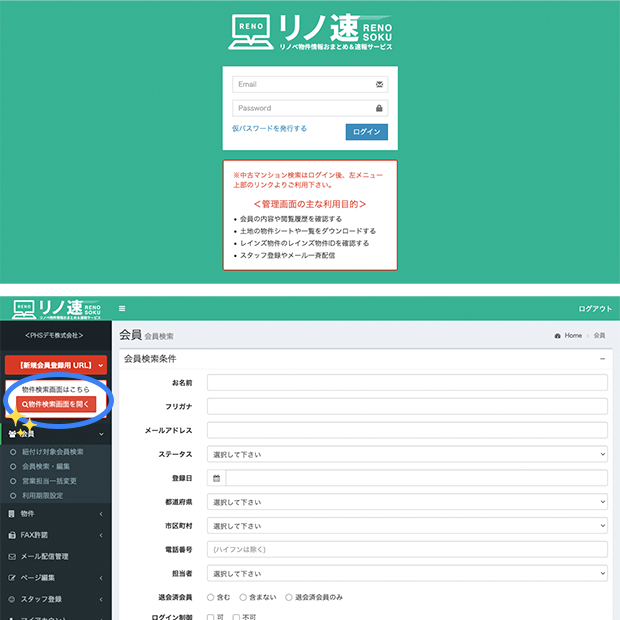Expand the ページ編集 sidebar menu

[56, 578]
